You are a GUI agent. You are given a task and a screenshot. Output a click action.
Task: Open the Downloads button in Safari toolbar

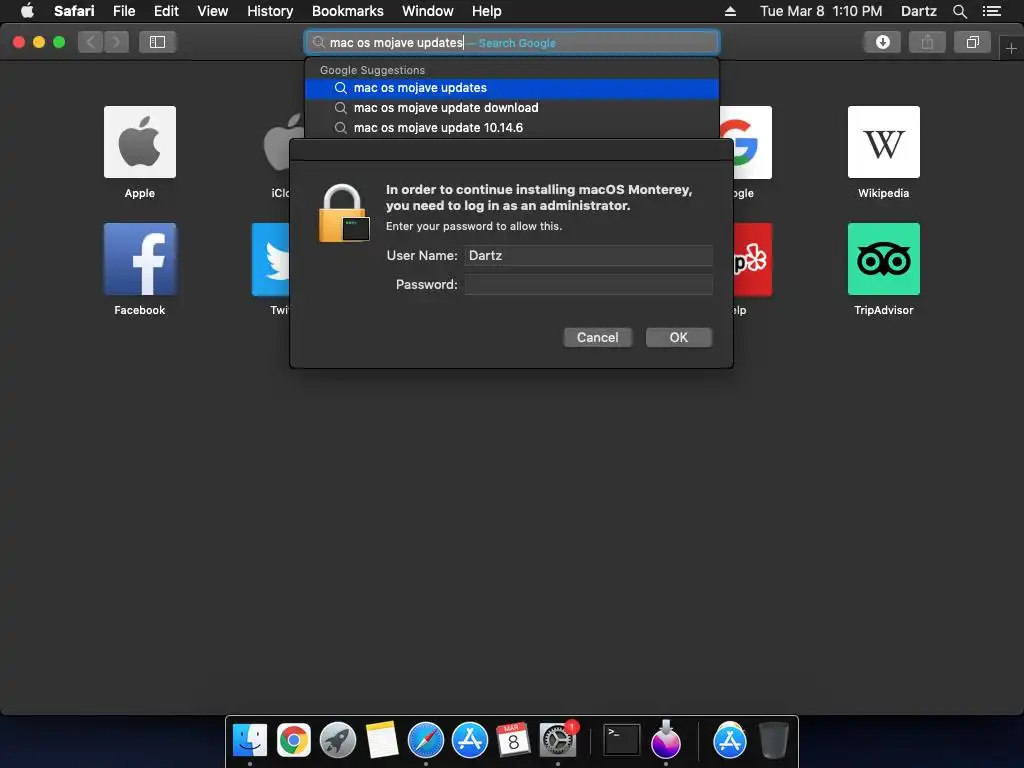coord(882,42)
